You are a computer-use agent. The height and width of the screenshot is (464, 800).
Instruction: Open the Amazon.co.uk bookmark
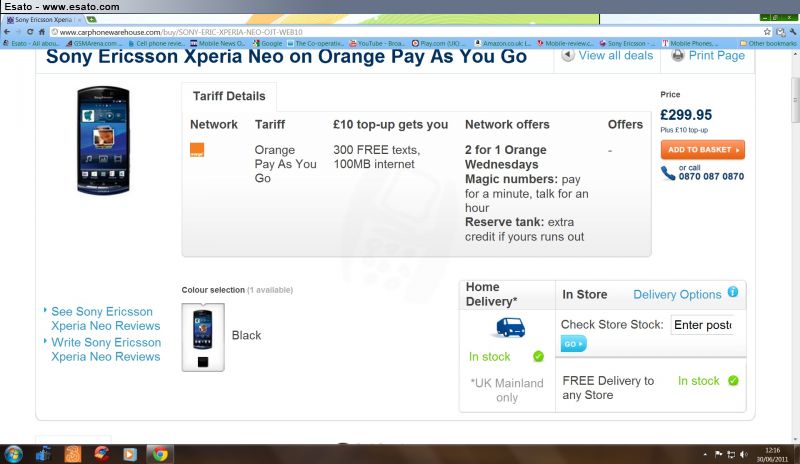click(503, 43)
